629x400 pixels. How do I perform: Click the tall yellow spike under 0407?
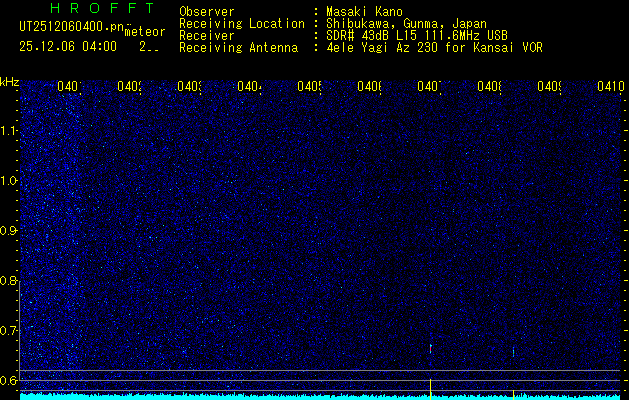click(430, 389)
